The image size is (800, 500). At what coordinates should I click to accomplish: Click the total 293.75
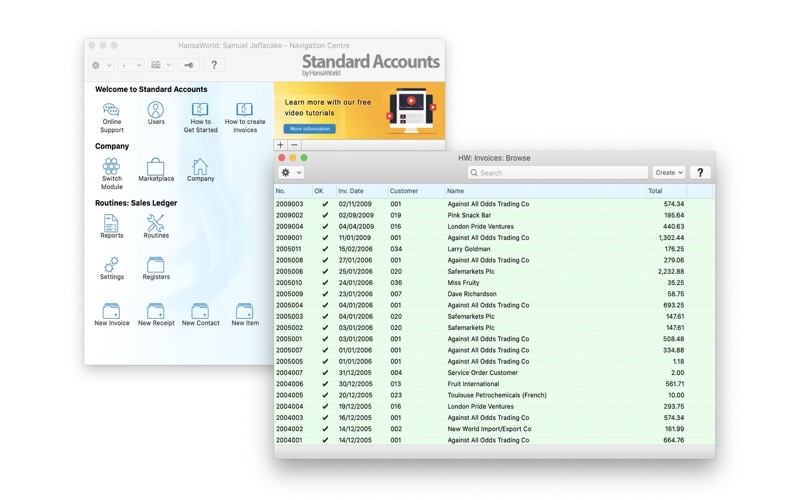coord(674,407)
